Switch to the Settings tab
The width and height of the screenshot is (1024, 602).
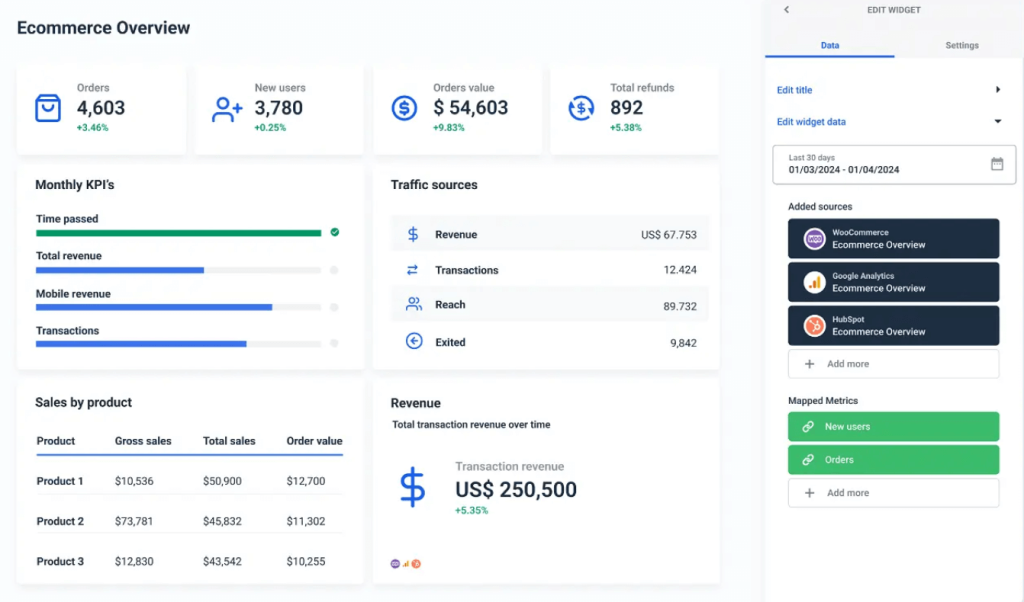pyautogui.click(x=962, y=45)
